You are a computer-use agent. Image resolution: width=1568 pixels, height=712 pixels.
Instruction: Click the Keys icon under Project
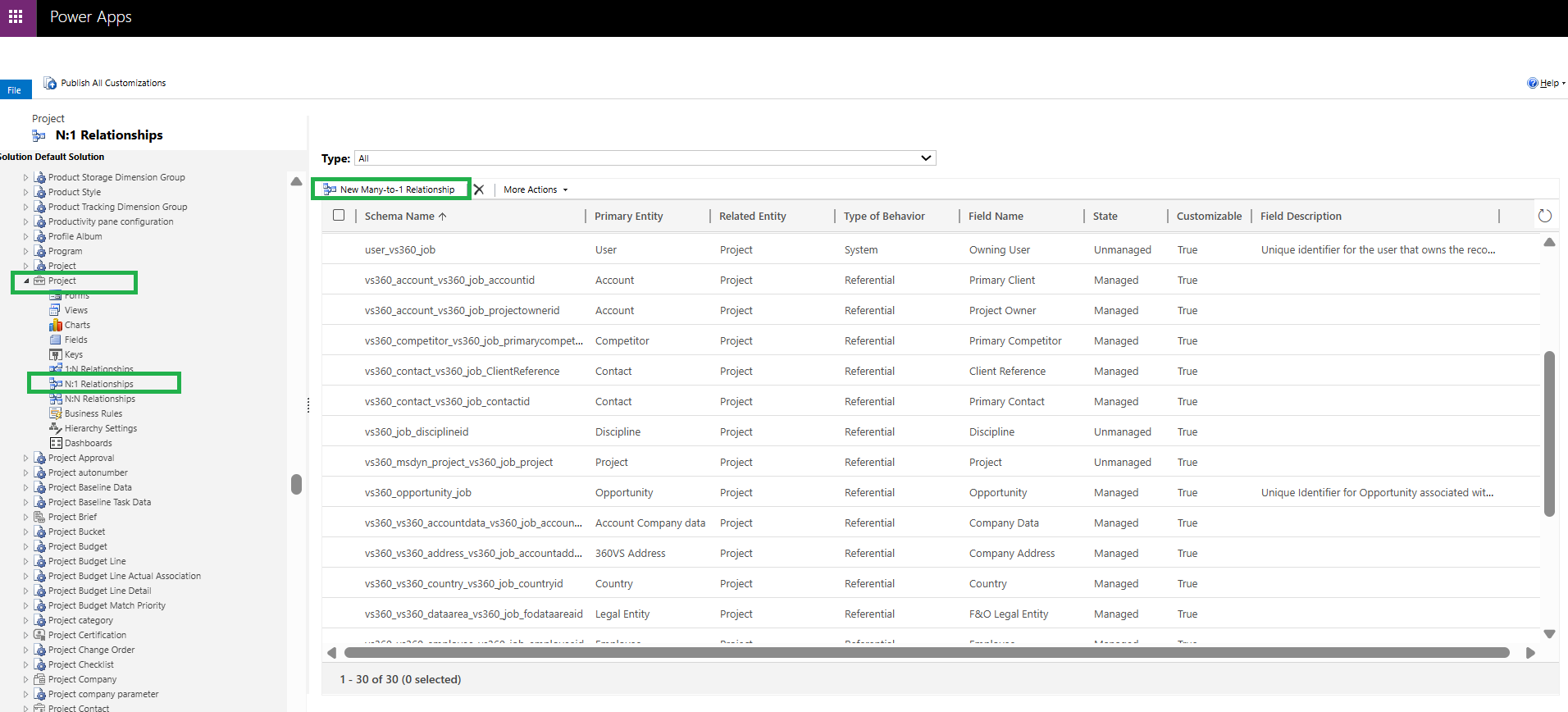point(55,354)
